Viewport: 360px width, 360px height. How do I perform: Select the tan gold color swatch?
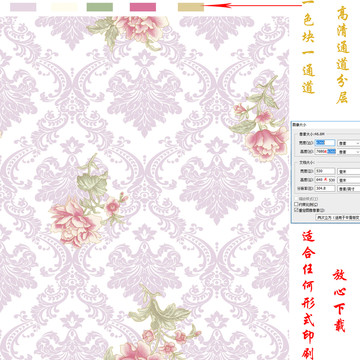pos(191,7)
